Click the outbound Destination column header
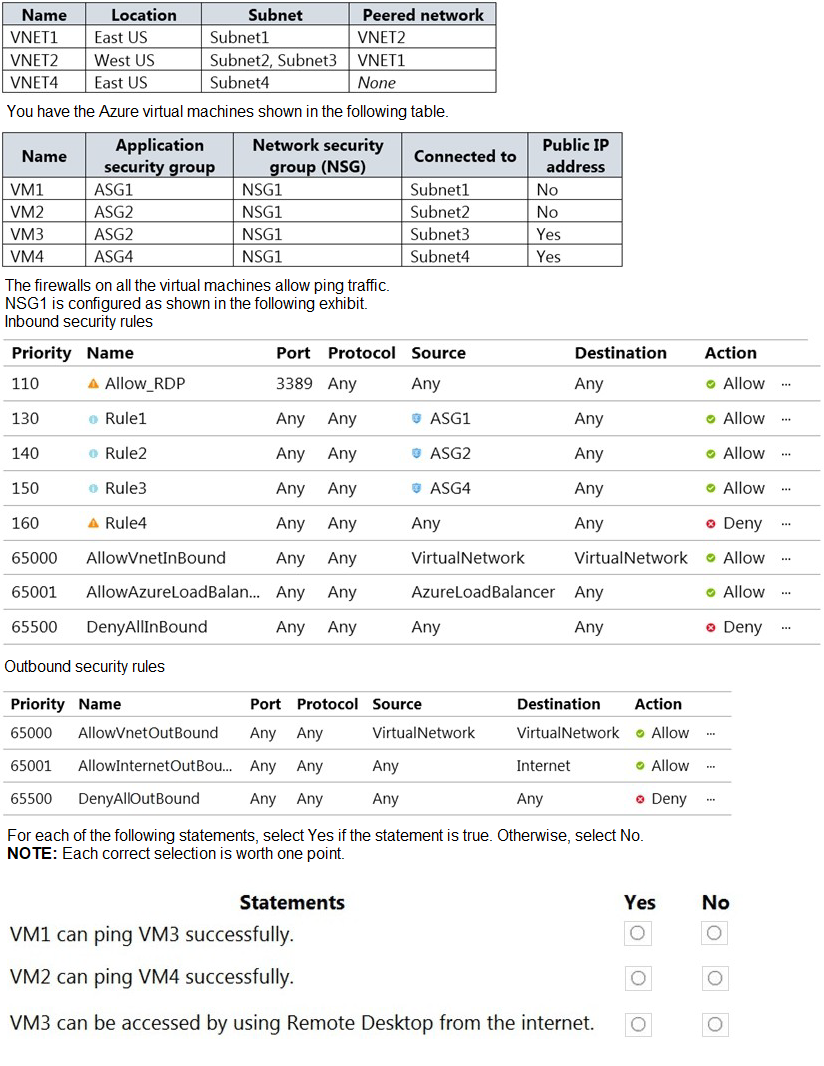 tap(558, 704)
